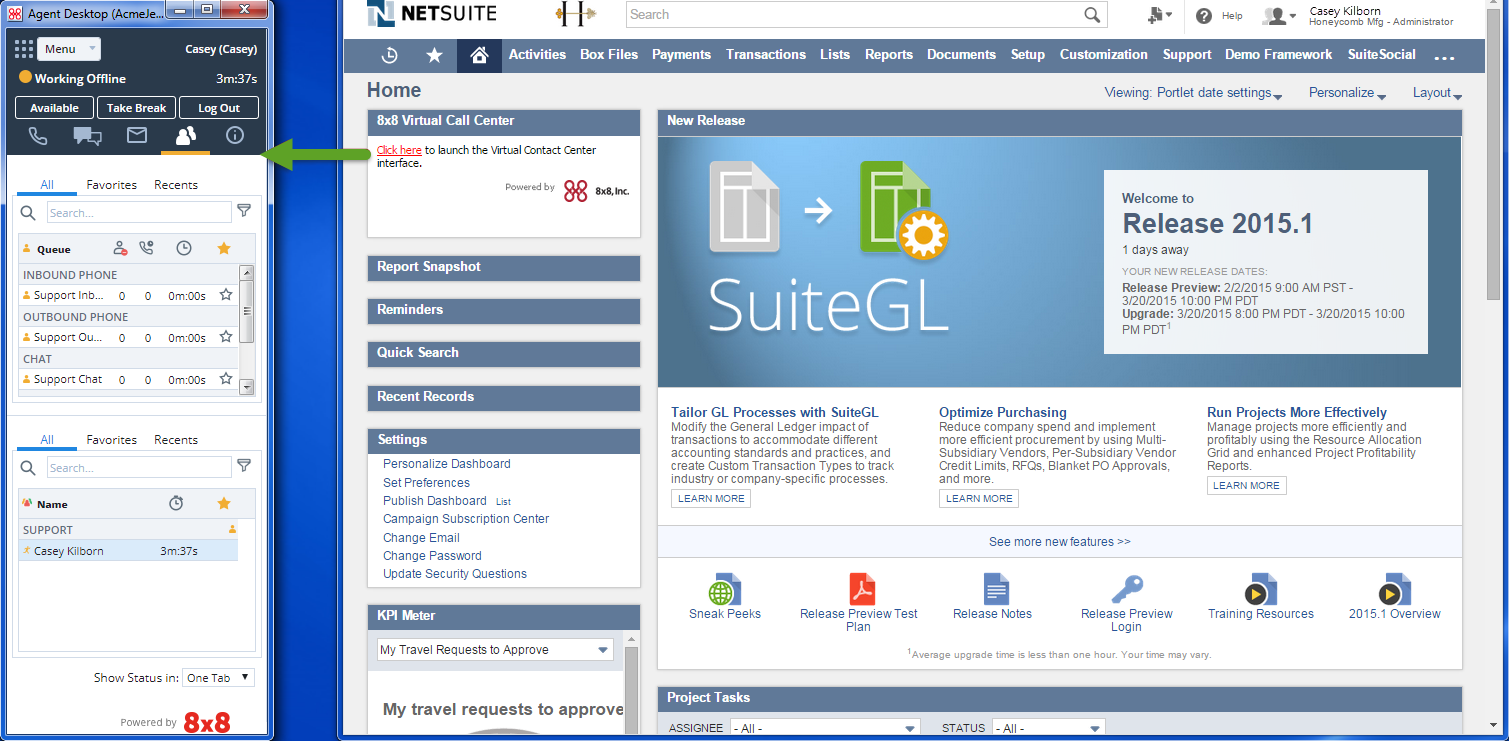Click the busy-agents person icon in Queue header
Image resolution: width=1509 pixels, height=741 pixels.
[x=120, y=248]
